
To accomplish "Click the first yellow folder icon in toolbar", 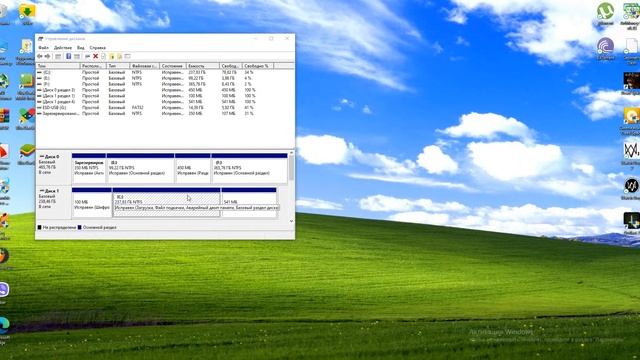I will point(111,56).
